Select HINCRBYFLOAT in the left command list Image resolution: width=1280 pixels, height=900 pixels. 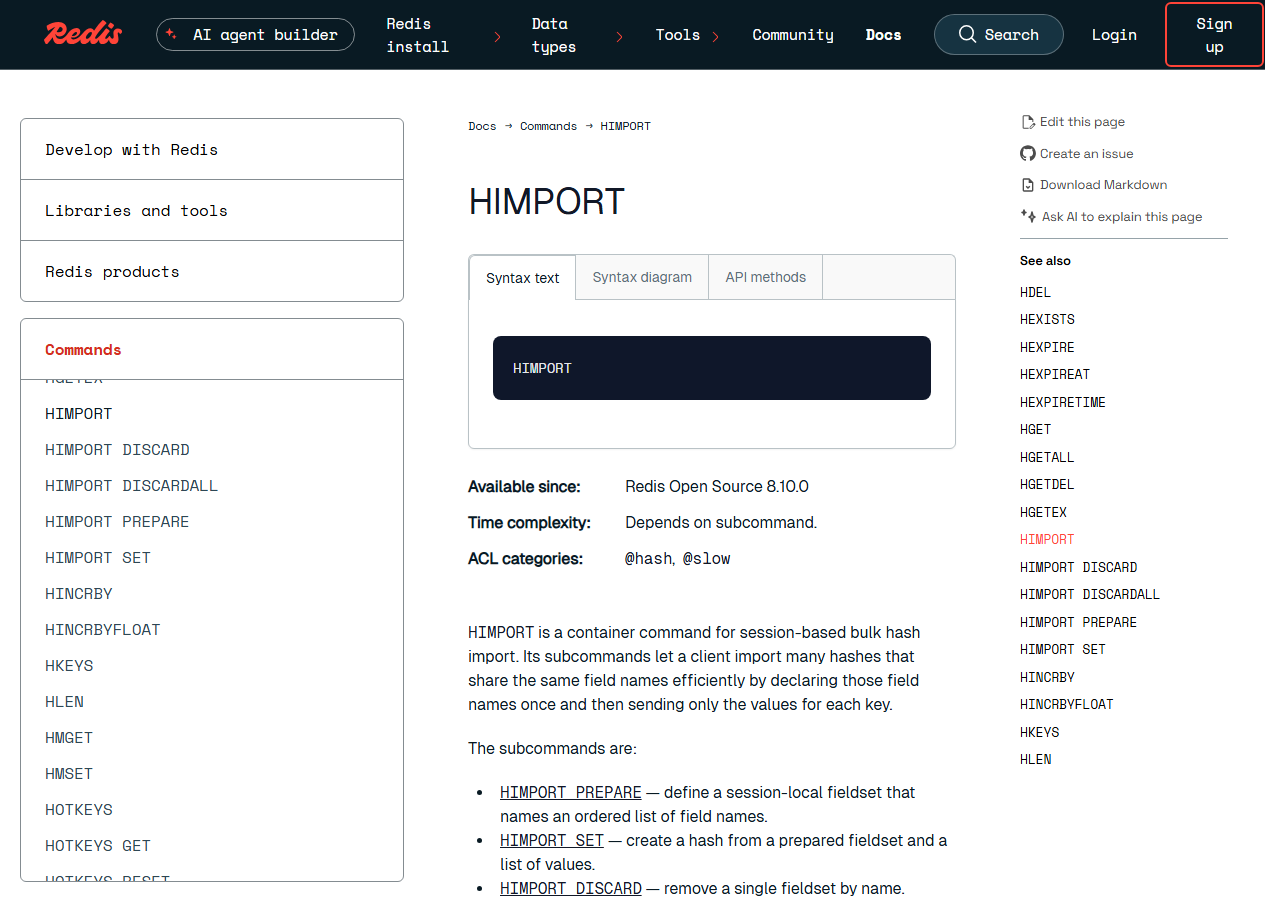click(x=103, y=630)
